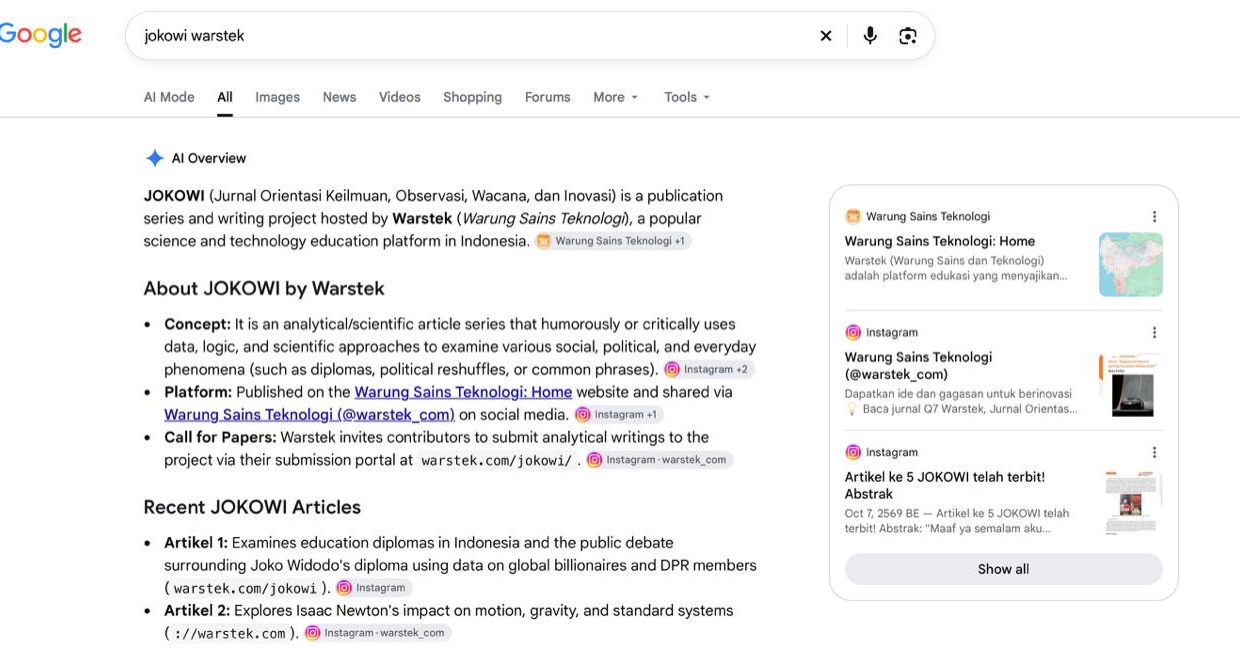1240x649 pixels.
Task: Click the About JOKOWI by Warstek heading
Action: 264,288
